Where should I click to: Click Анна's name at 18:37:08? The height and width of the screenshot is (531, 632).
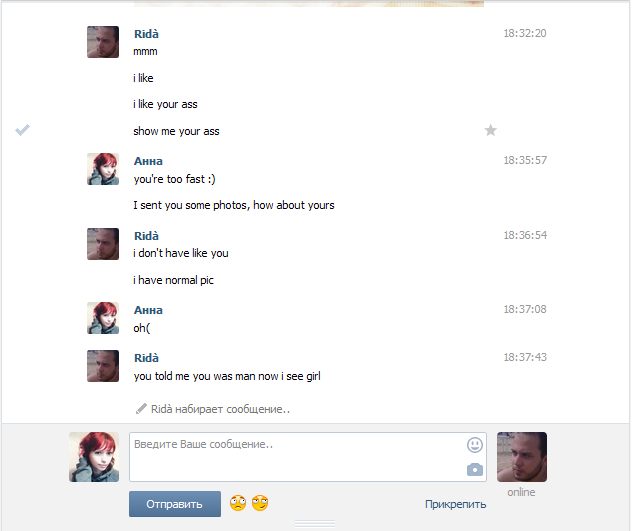pyautogui.click(x=148, y=310)
